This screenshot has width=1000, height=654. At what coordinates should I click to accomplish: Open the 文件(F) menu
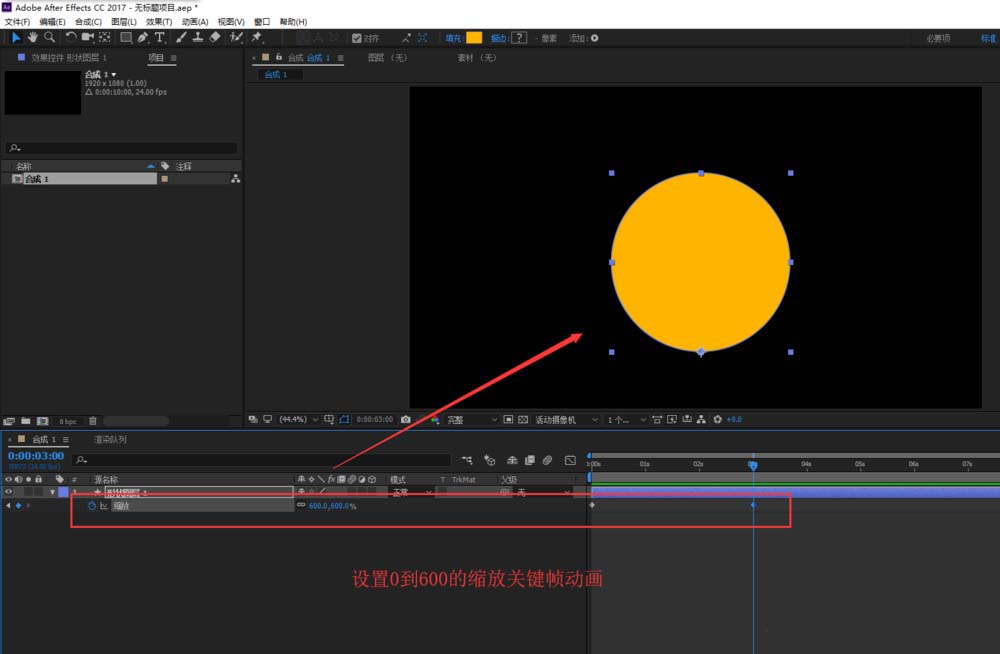pyautogui.click(x=17, y=22)
